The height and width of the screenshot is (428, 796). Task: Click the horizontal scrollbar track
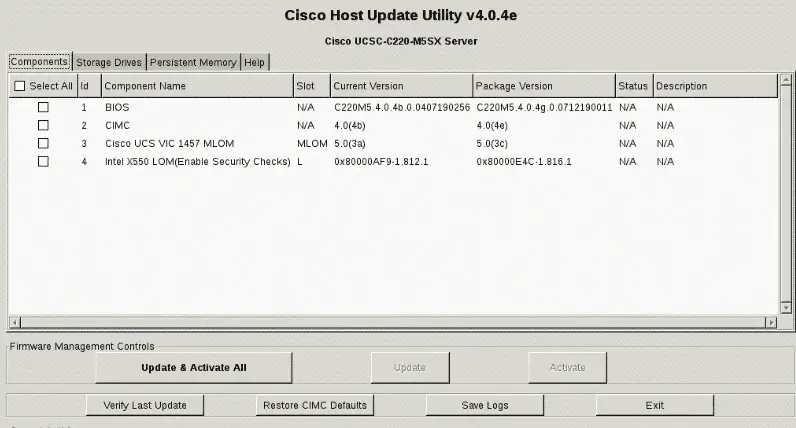tap(393, 322)
